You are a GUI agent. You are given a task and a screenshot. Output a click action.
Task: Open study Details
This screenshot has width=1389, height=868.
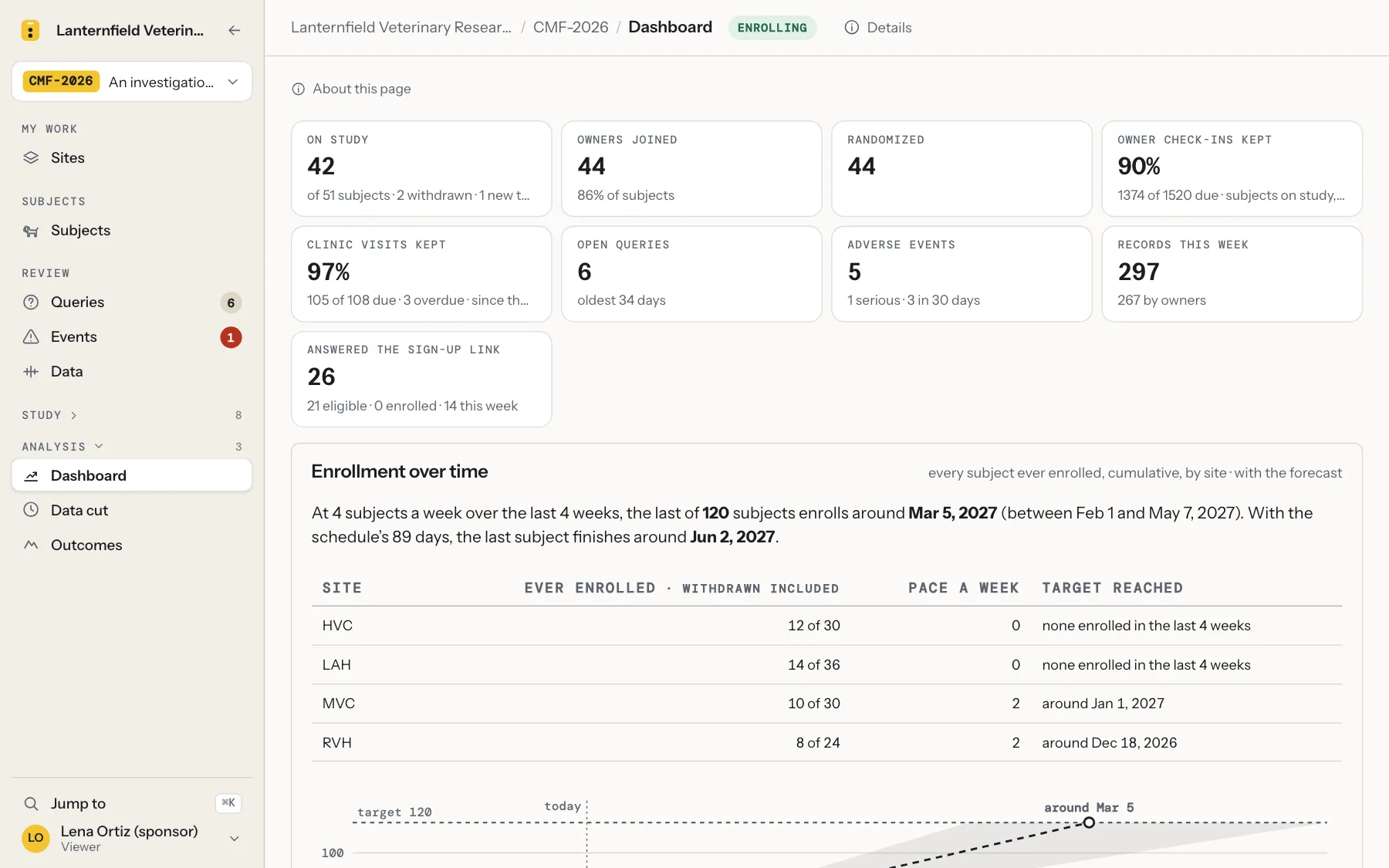(878, 28)
